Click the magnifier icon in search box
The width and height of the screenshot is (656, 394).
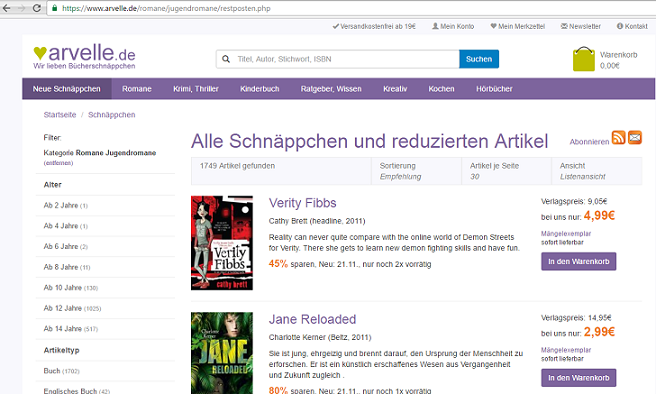click(226, 59)
